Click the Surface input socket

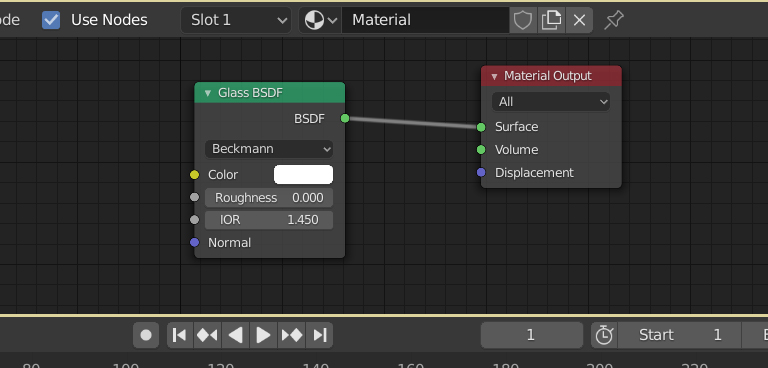[481, 127]
